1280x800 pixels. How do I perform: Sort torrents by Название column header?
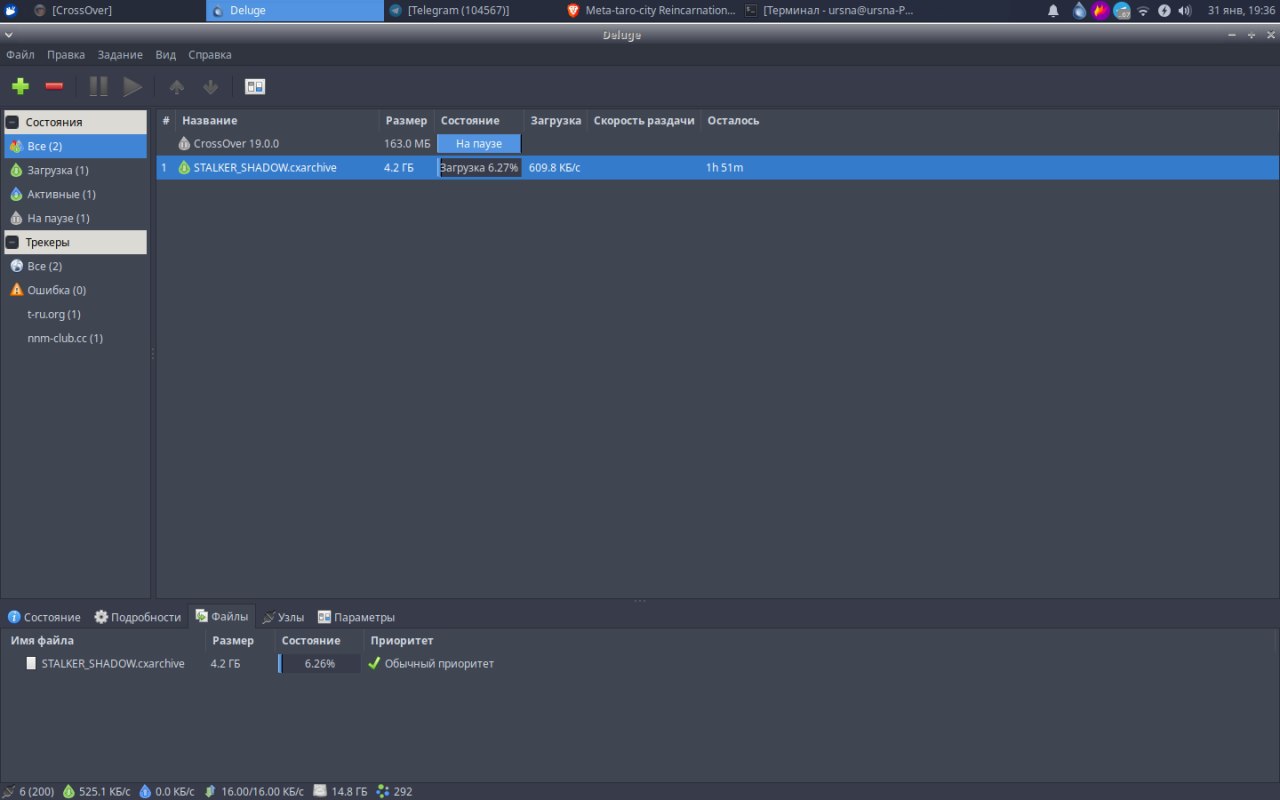click(277, 120)
